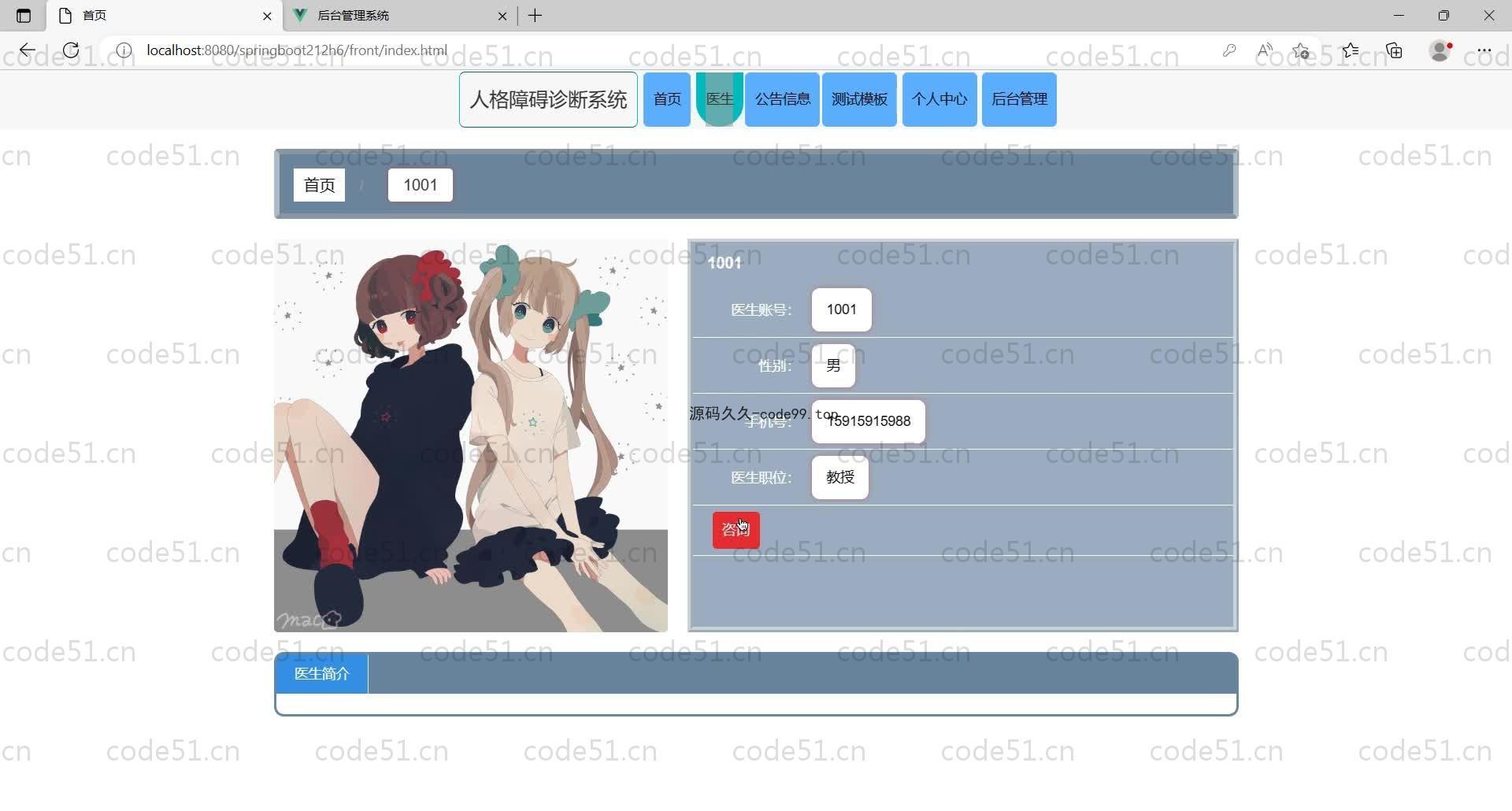Click the 医生职位 label
Screen dimensions: 1512x811
(761, 478)
